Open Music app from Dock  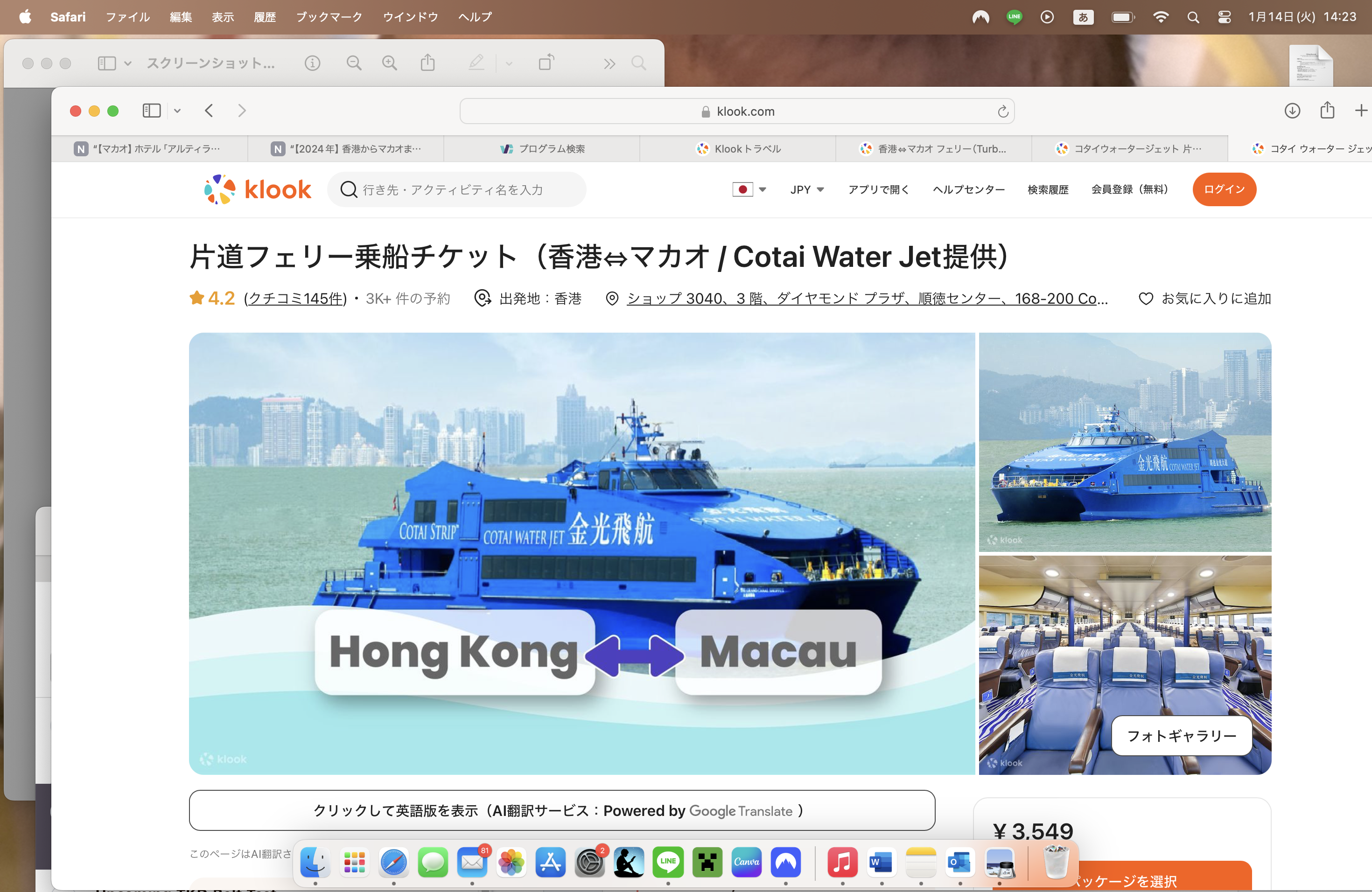842,862
